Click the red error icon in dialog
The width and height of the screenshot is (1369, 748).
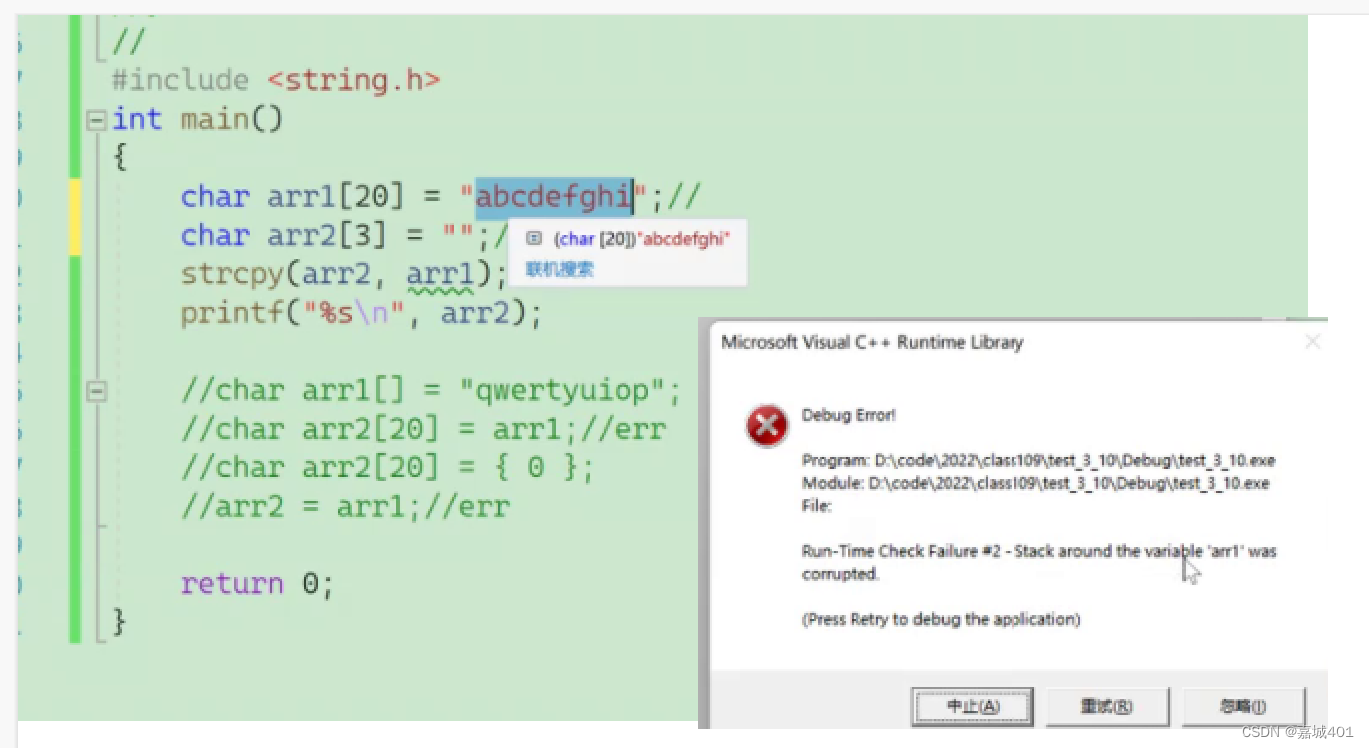[x=767, y=427]
